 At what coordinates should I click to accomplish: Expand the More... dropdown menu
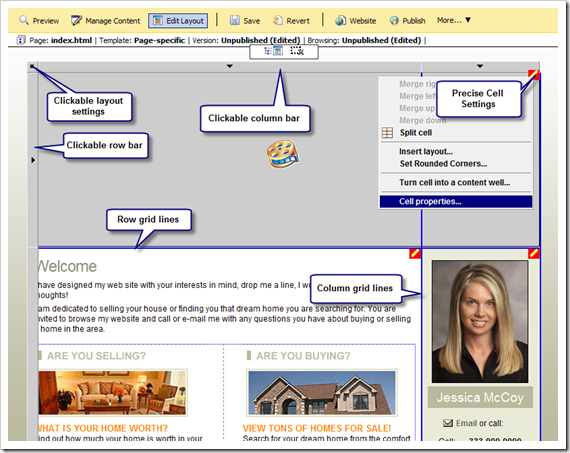coord(454,20)
